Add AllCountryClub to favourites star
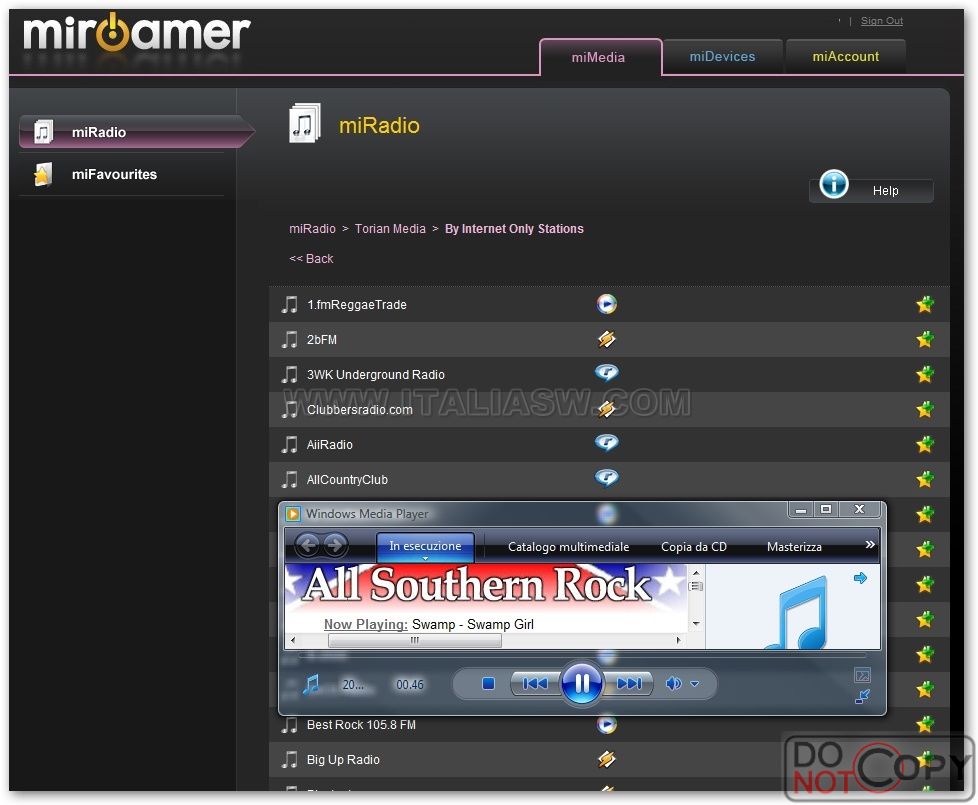Screen dimensions: 978x805 point(925,479)
